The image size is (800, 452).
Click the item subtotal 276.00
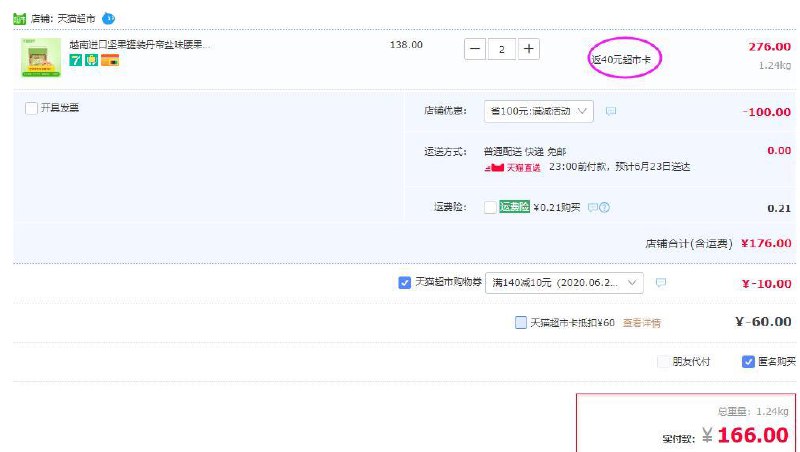coord(769,47)
